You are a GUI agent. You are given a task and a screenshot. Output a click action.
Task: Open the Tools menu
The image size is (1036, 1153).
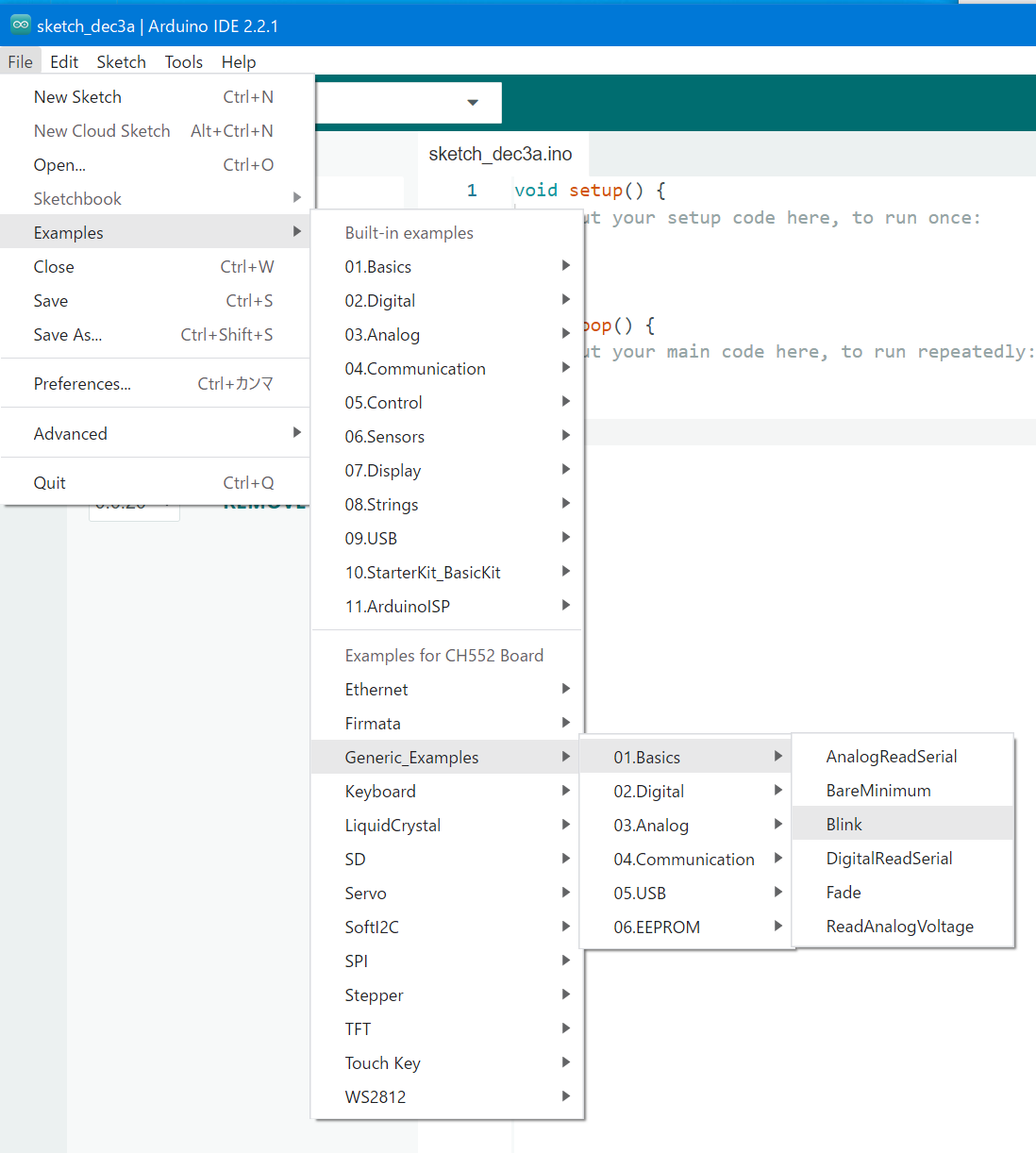(183, 61)
